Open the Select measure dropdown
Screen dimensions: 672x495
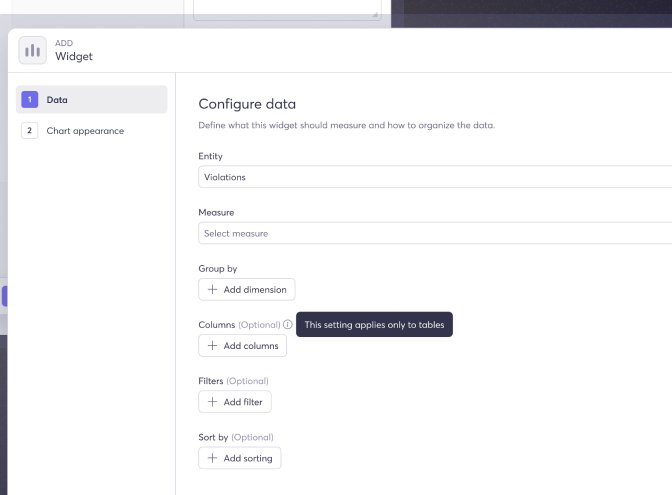(435, 233)
